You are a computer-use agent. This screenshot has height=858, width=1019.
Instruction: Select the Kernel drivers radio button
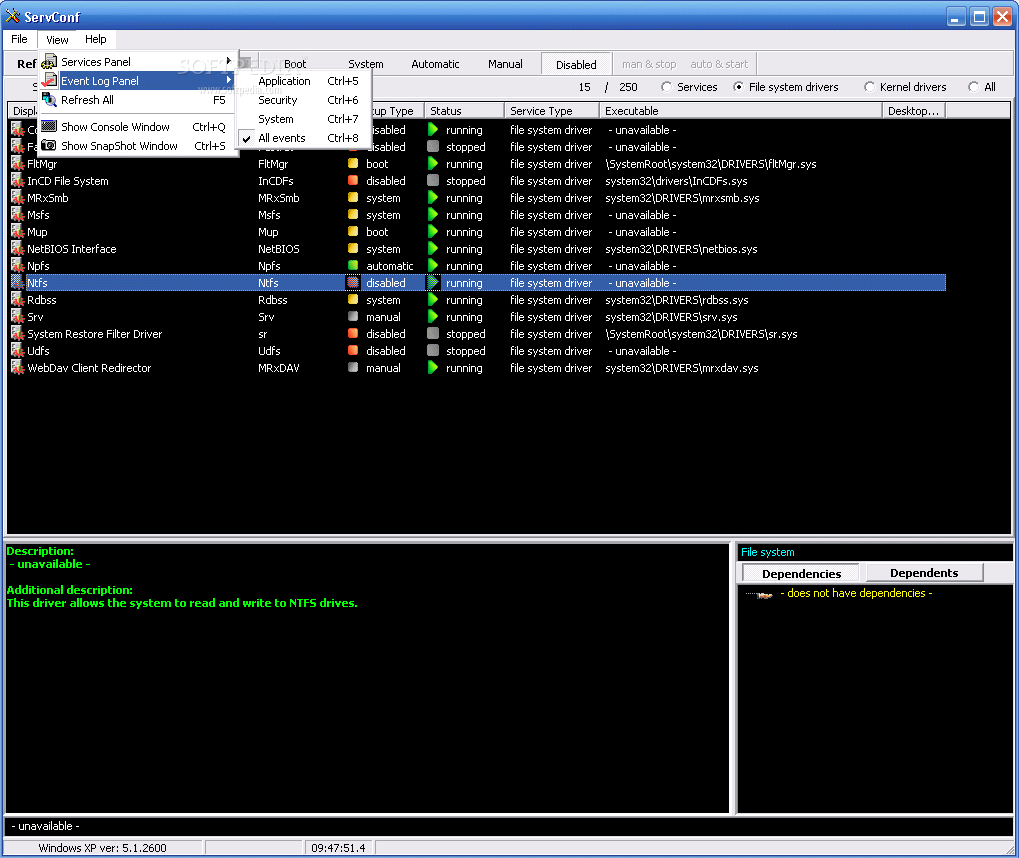point(870,86)
